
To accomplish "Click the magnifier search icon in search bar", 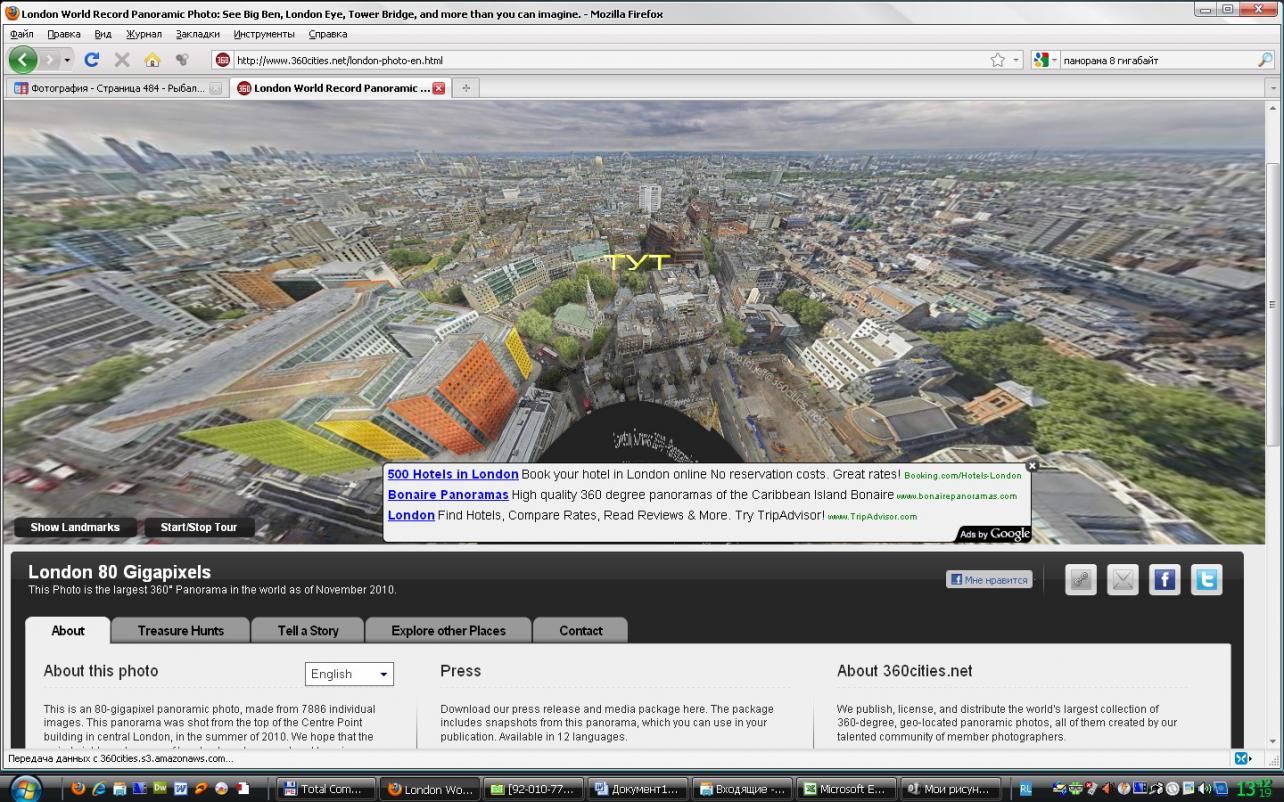I will click(x=1265, y=60).
